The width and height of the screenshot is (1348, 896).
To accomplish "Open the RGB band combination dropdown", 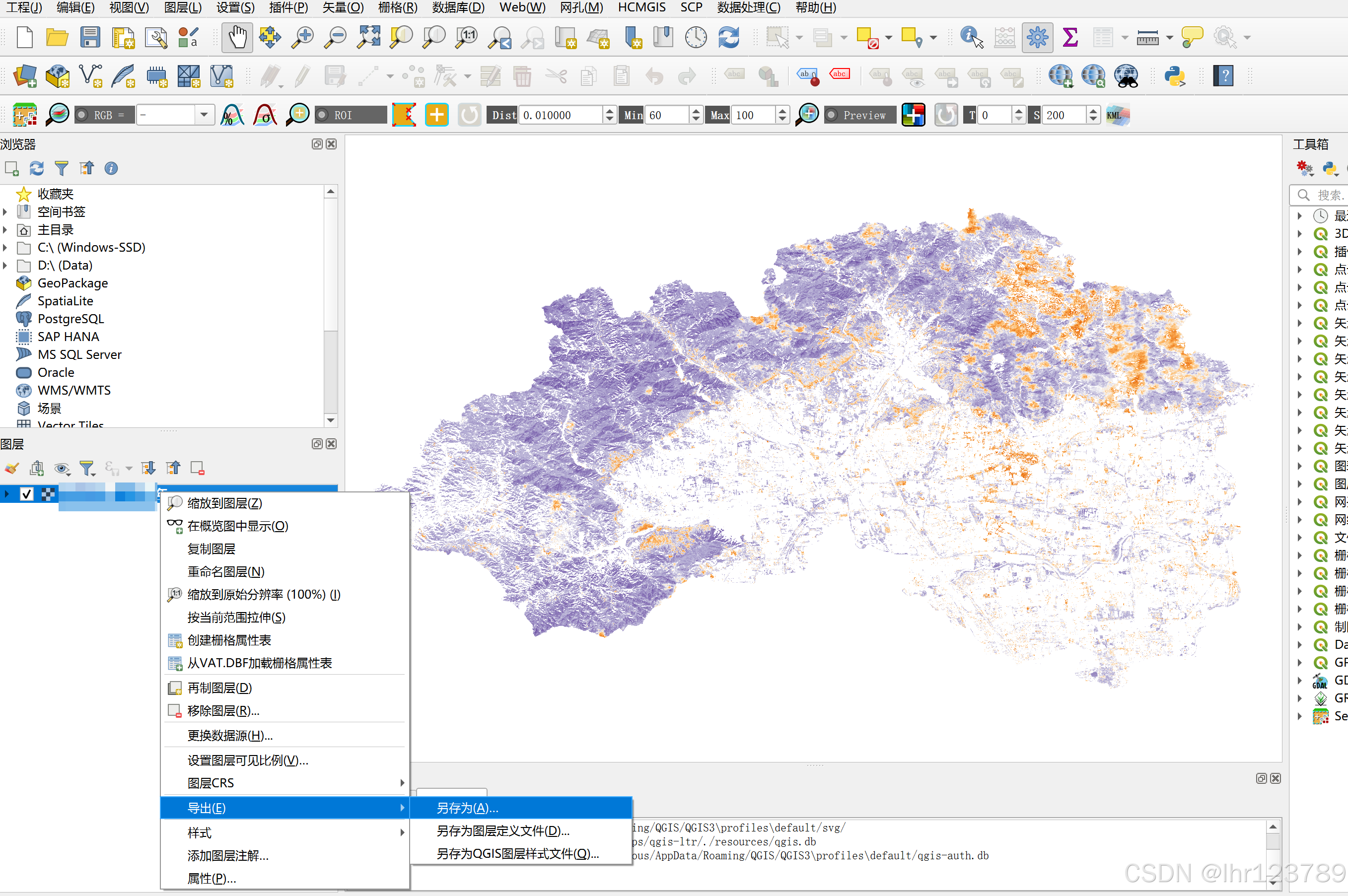I will click(x=204, y=115).
